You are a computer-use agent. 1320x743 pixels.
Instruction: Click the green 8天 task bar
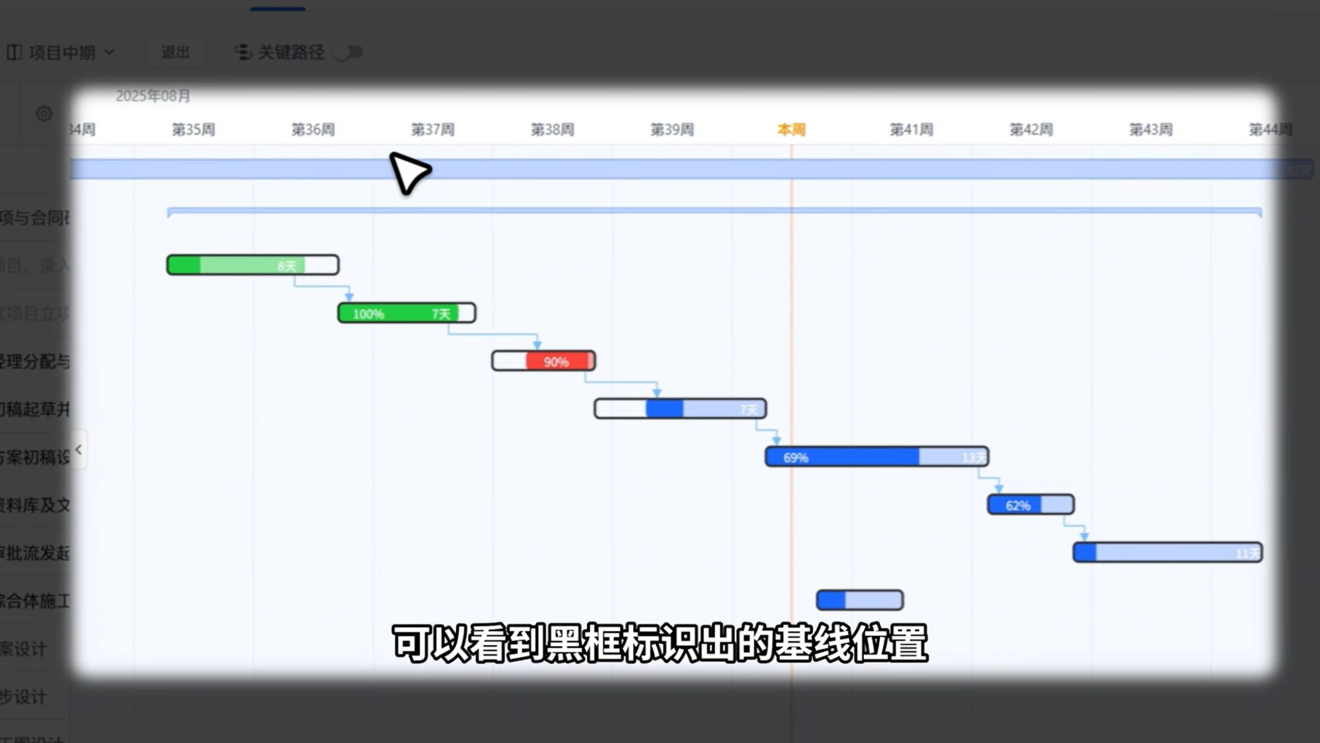click(x=253, y=265)
